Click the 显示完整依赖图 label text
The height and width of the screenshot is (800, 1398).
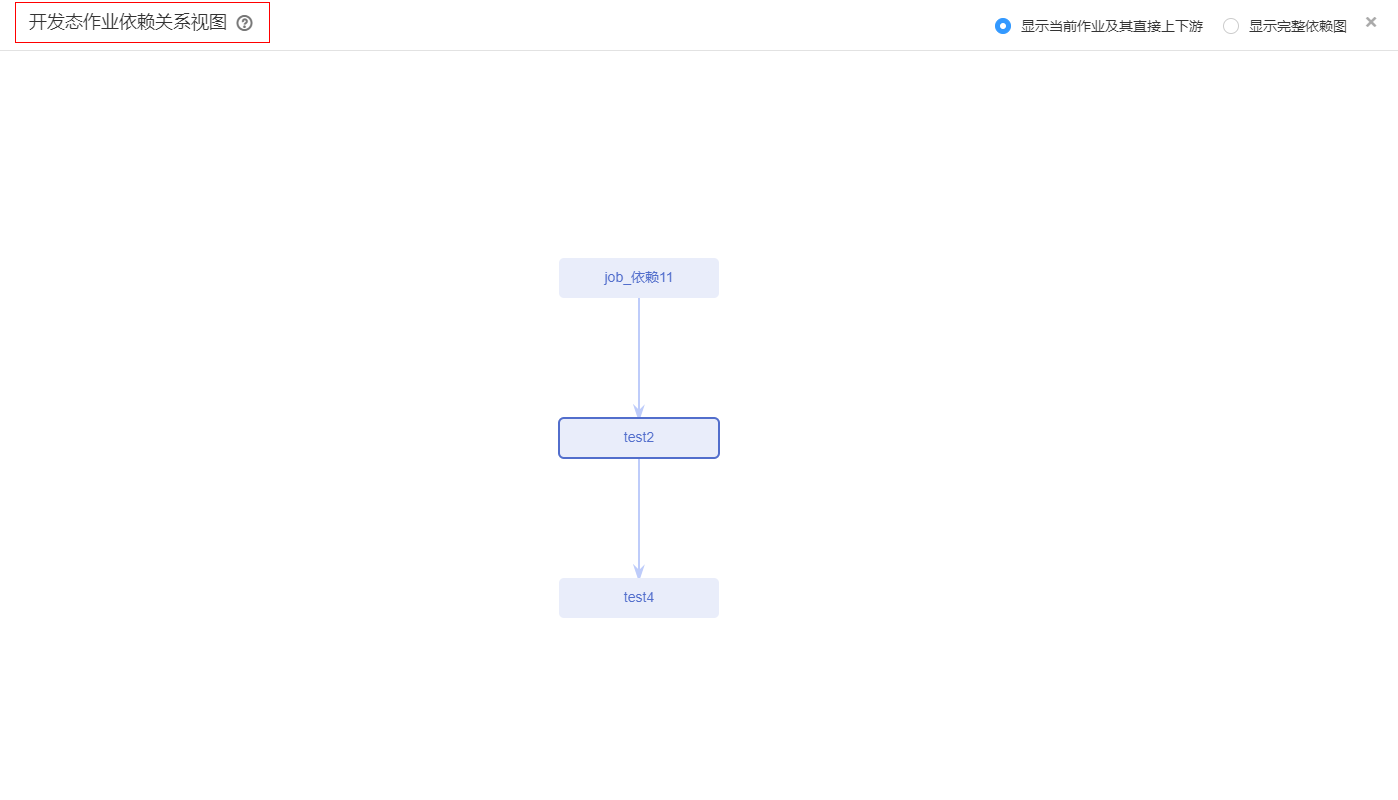pyautogui.click(x=1297, y=26)
